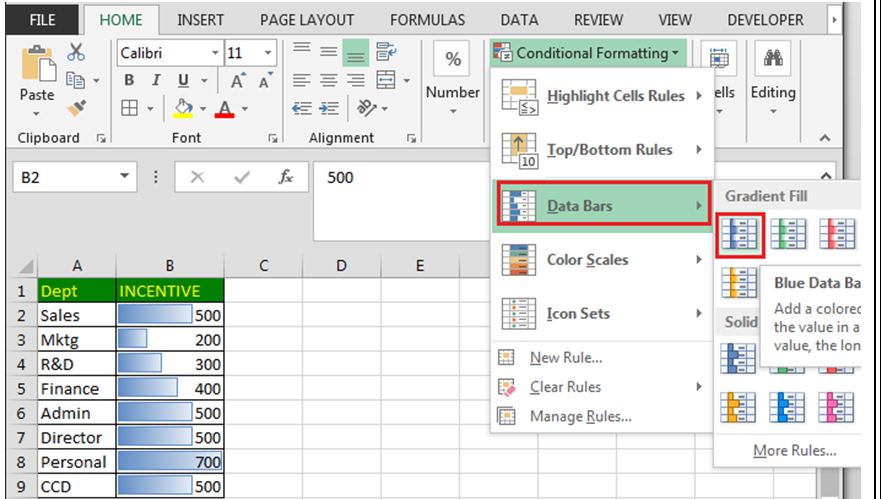The width and height of the screenshot is (882, 499).
Task: Click the Increase Indent icon
Action: pos(328,108)
